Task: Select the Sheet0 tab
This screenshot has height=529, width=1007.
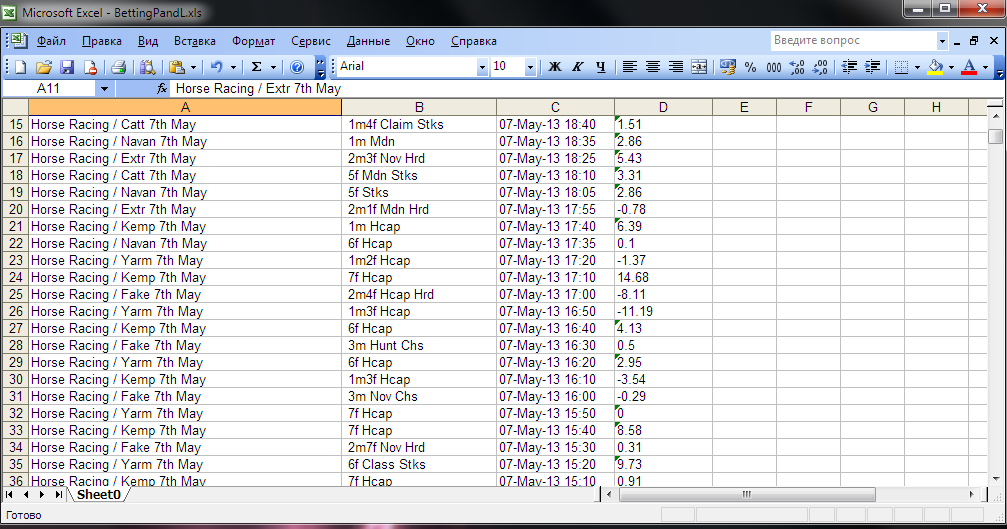Action: [x=99, y=494]
